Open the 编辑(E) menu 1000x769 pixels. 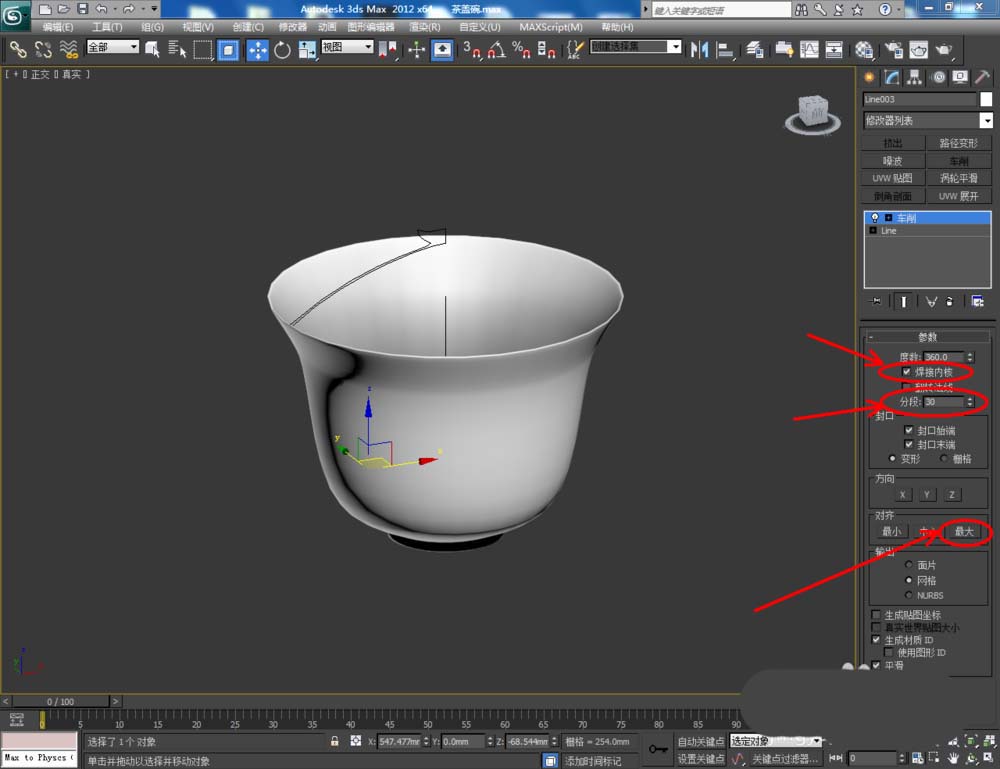pos(58,27)
